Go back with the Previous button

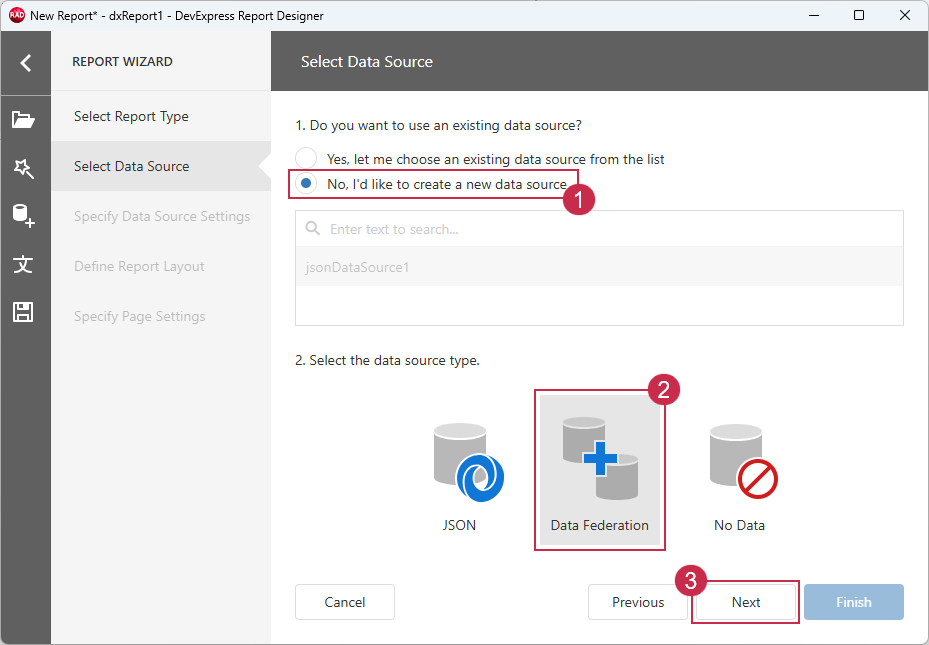point(638,602)
